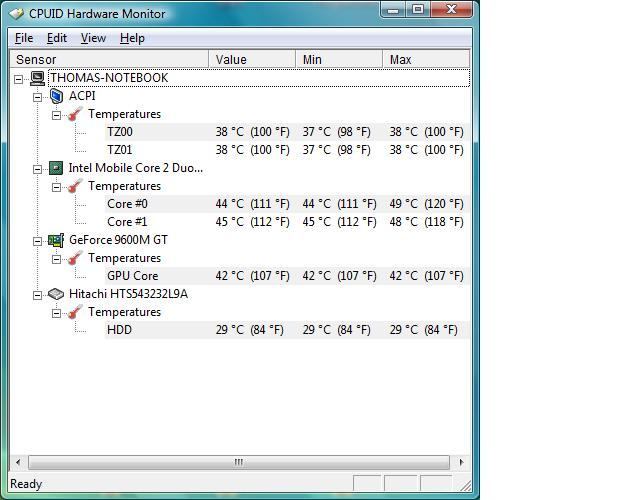Open the Help menu
The width and height of the screenshot is (640, 500).
132,38
